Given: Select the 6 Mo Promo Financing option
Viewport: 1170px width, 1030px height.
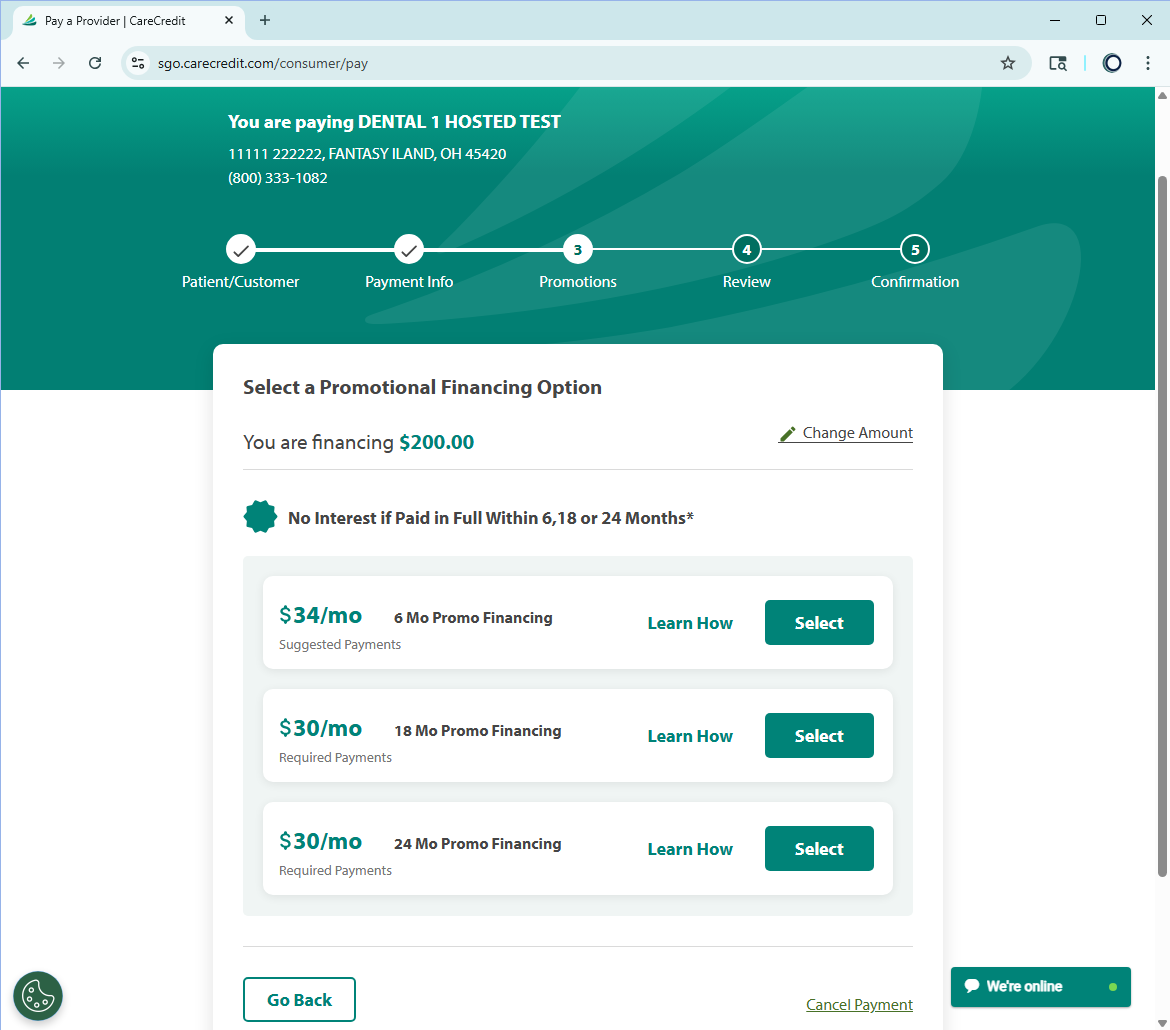Looking at the screenshot, I should tap(819, 623).
